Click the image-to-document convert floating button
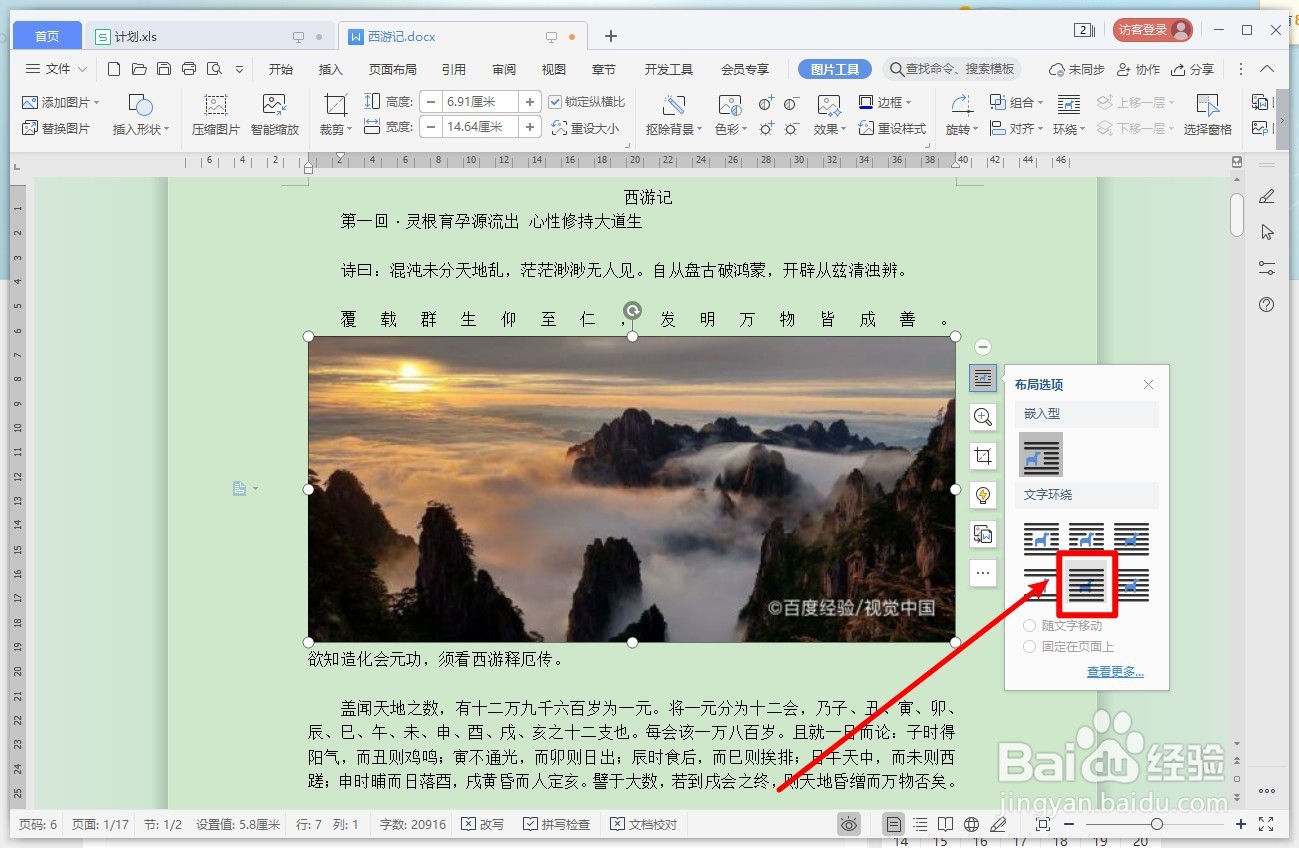Screen dimensions: 1299x848 983,534
